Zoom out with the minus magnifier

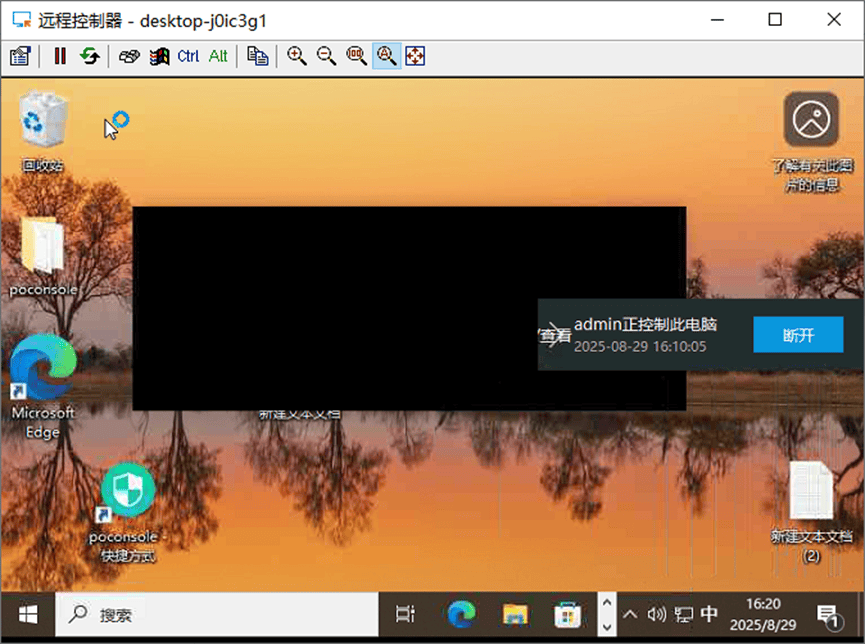(x=326, y=56)
